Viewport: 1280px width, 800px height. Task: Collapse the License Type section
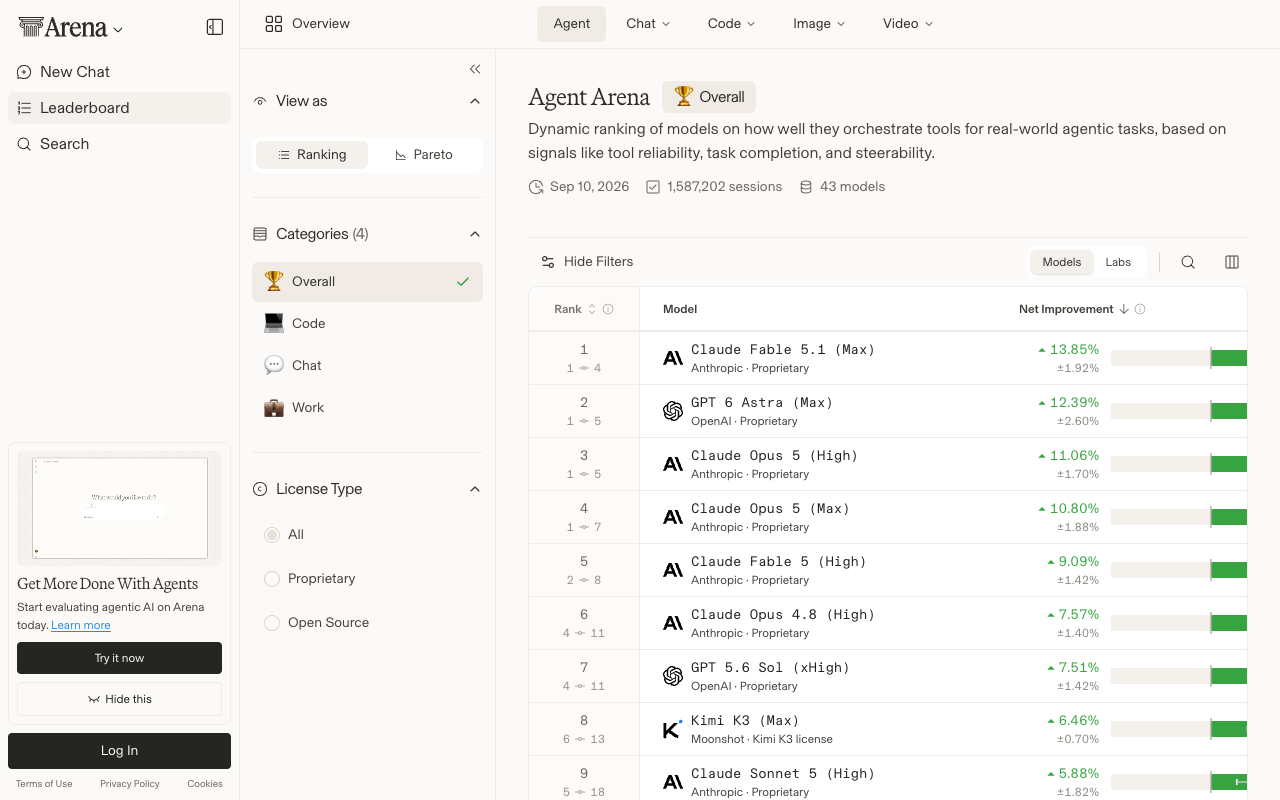(475, 489)
